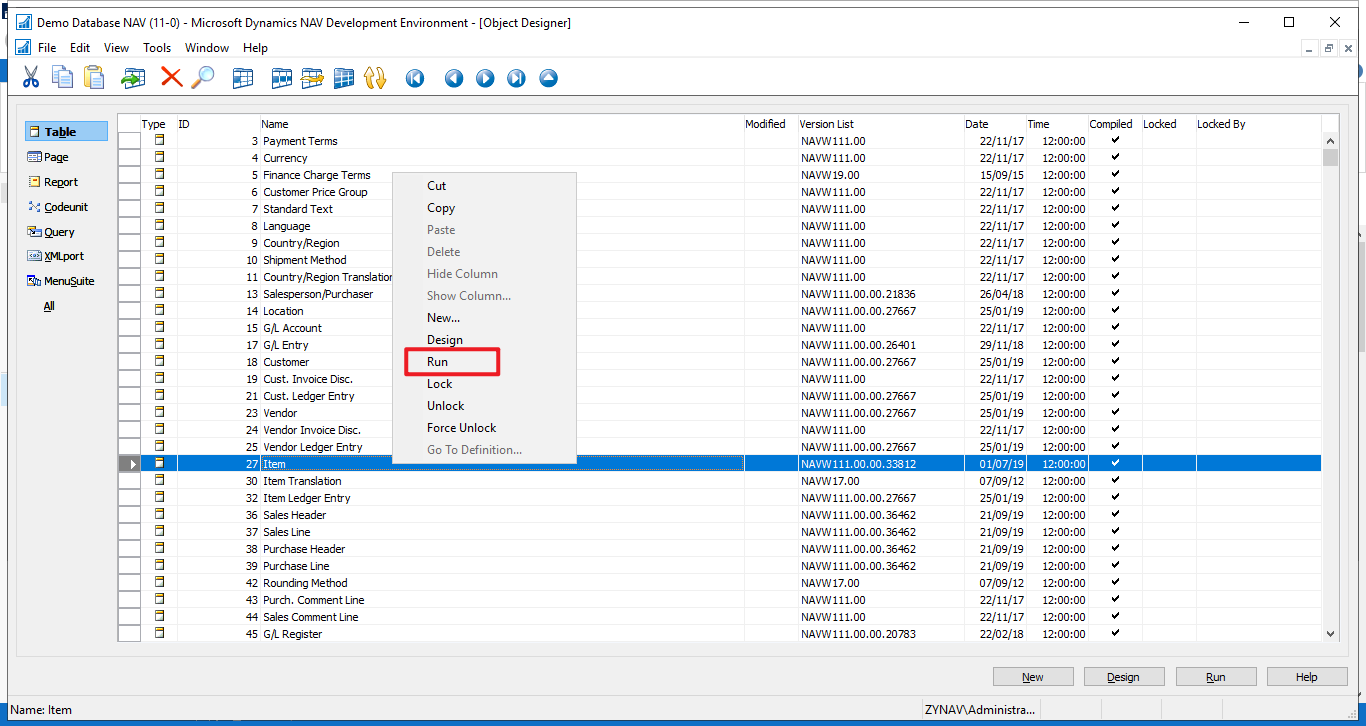Click the Help button
Screen dimensions: 1366x726
coord(1307,676)
